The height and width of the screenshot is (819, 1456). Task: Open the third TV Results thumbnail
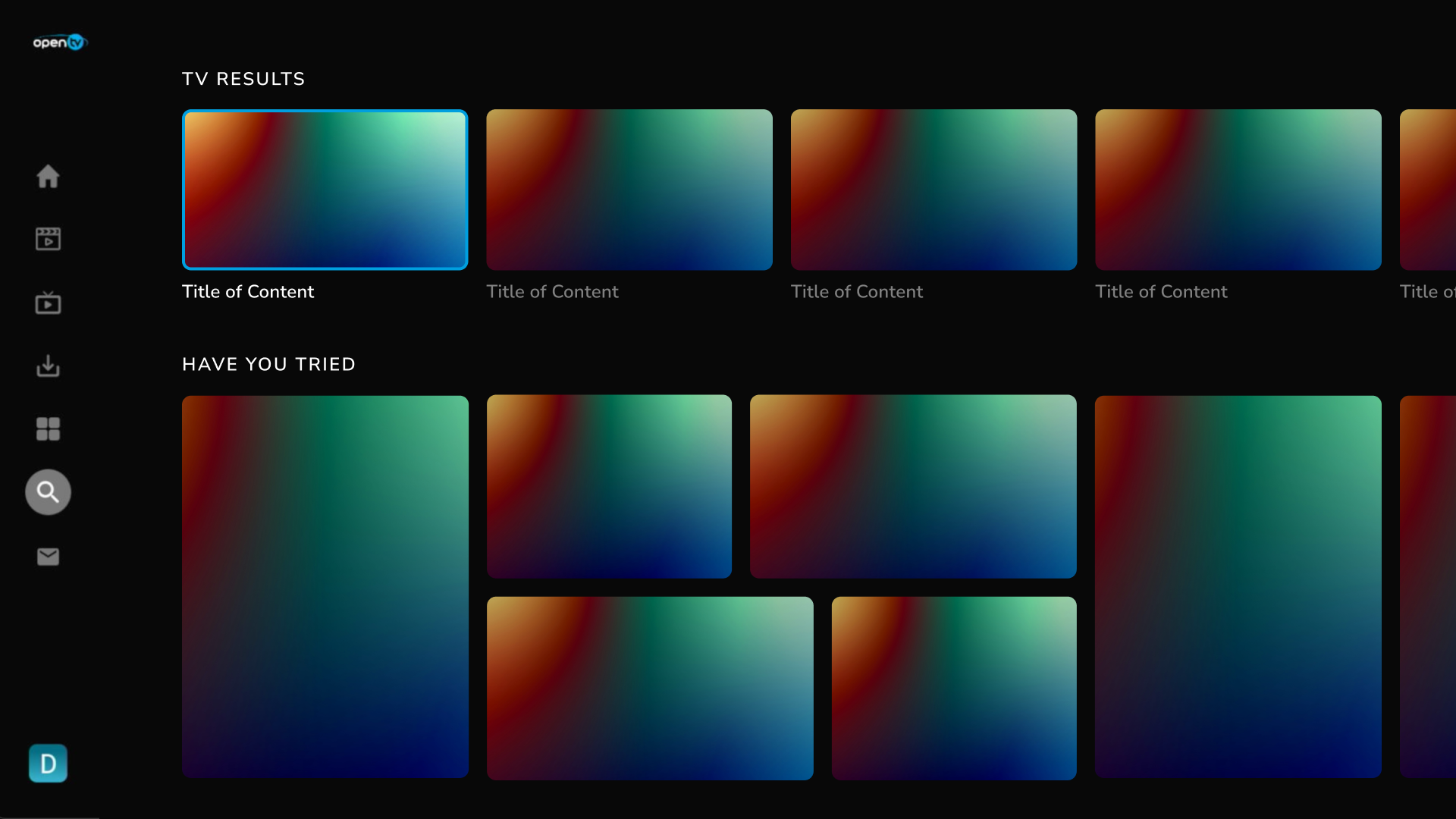coord(934,190)
